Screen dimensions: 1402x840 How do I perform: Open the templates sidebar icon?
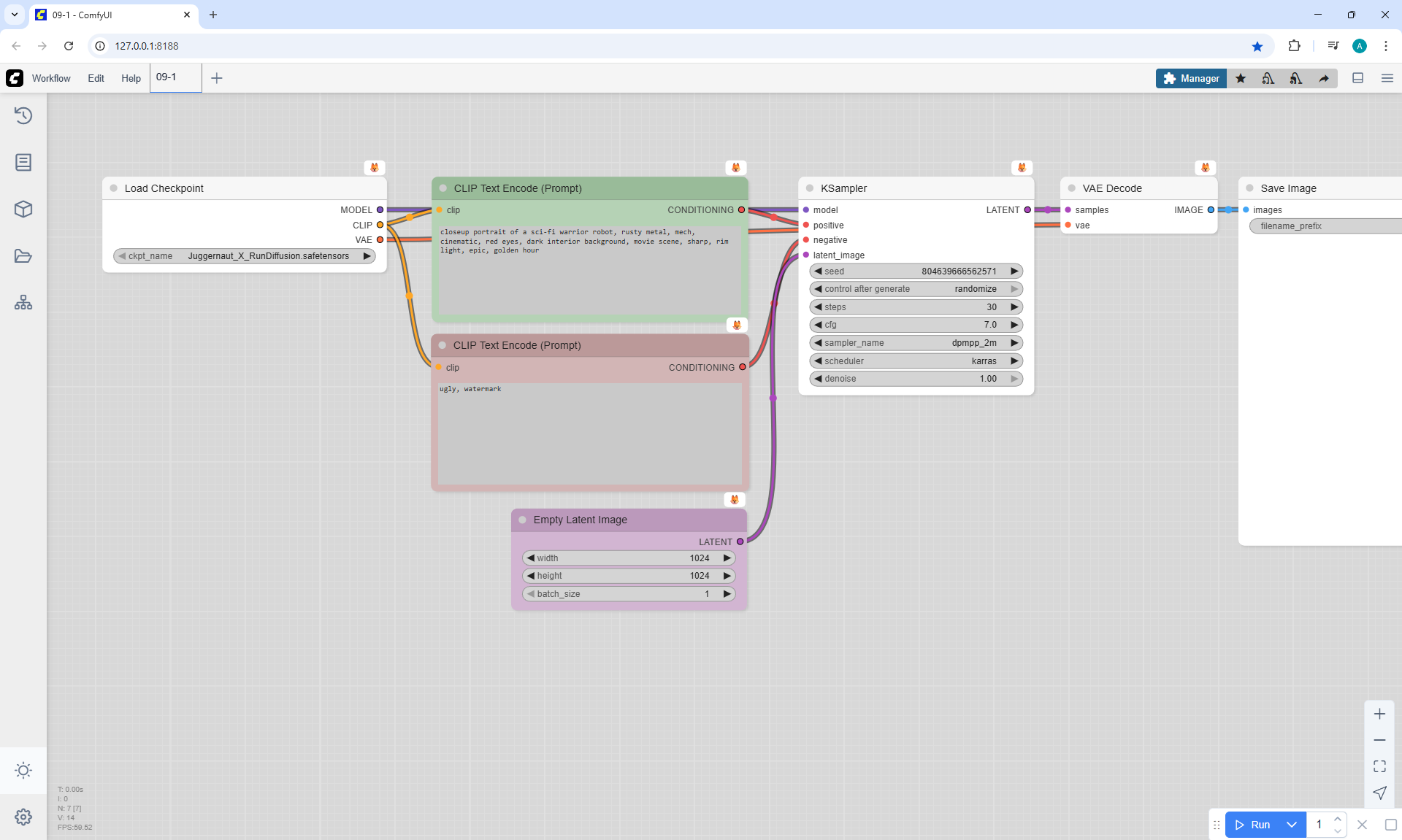coord(23,302)
